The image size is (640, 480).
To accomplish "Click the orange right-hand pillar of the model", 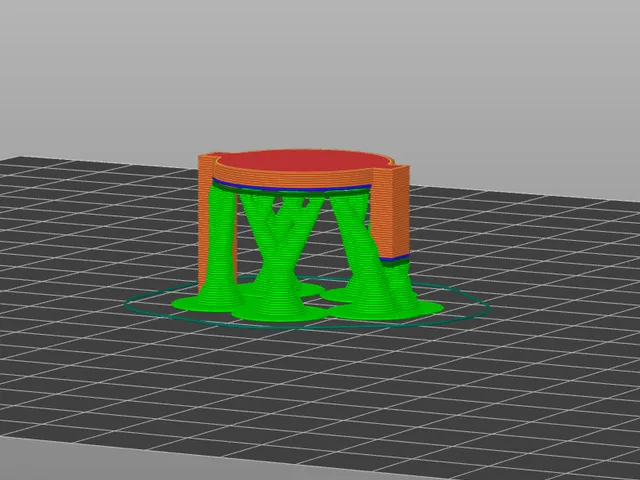I will tap(391, 211).
